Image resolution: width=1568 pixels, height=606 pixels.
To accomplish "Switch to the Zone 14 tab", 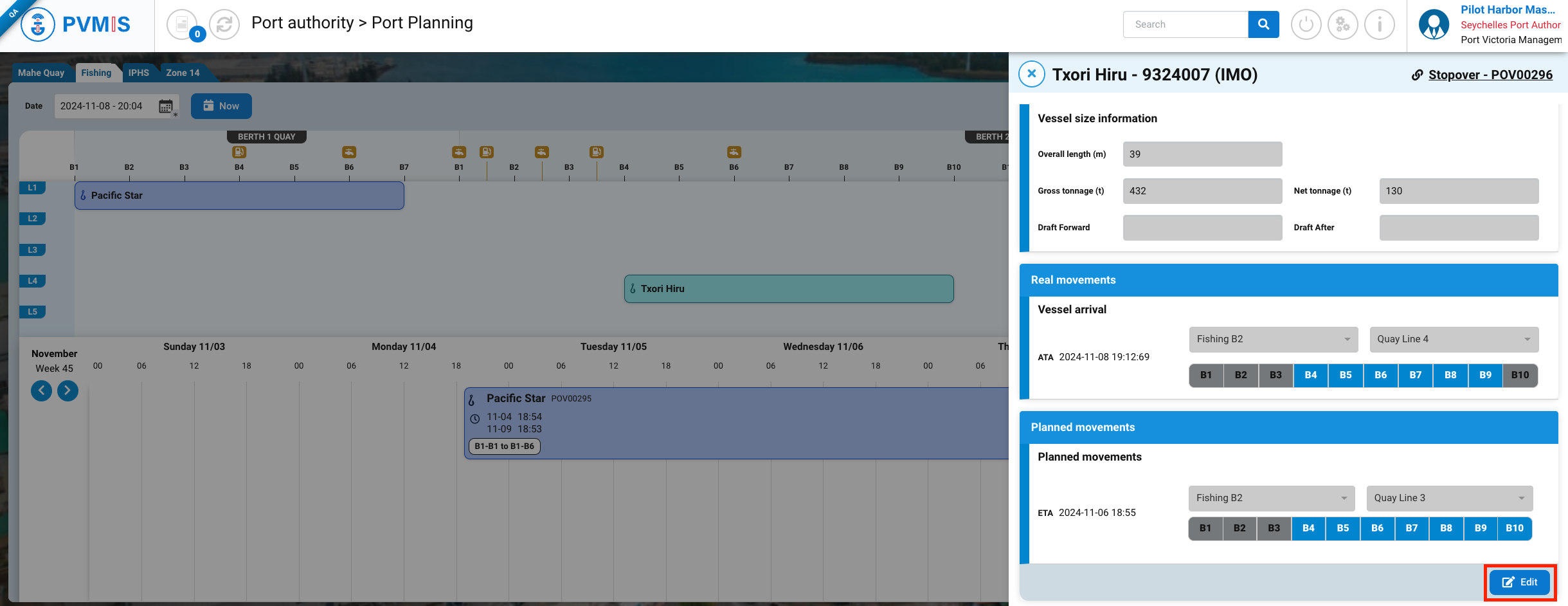I will pyautogui.click(x=183, y=73).
